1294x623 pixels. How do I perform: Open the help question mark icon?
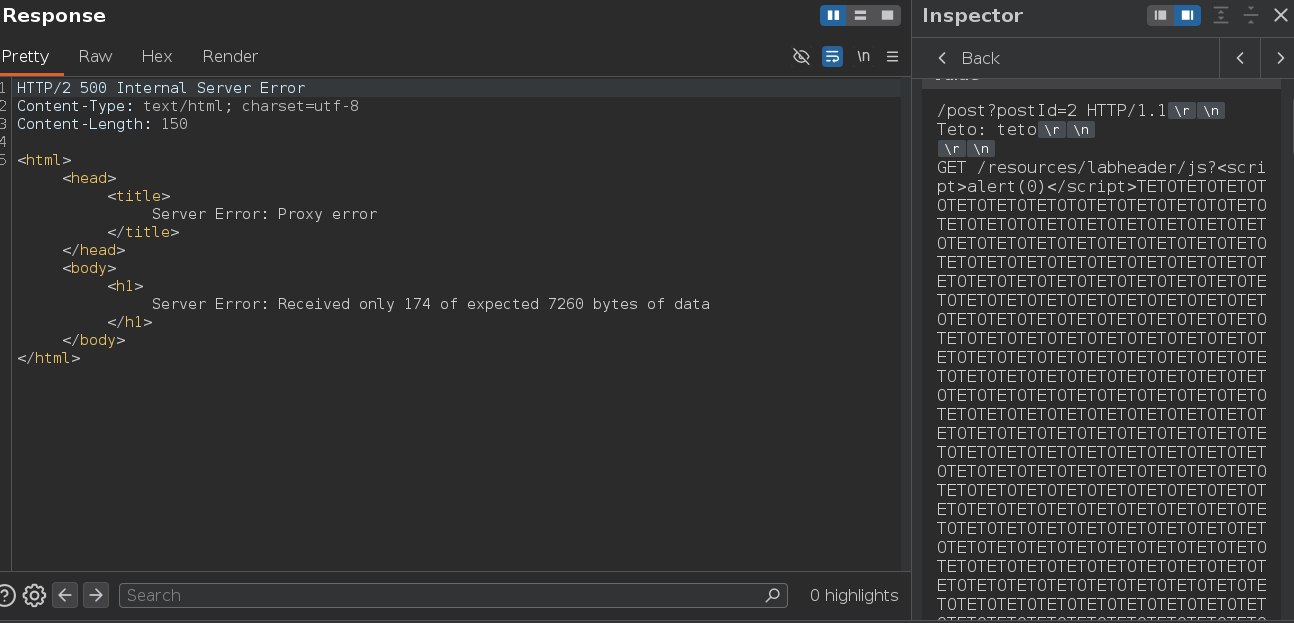[5, 595]
